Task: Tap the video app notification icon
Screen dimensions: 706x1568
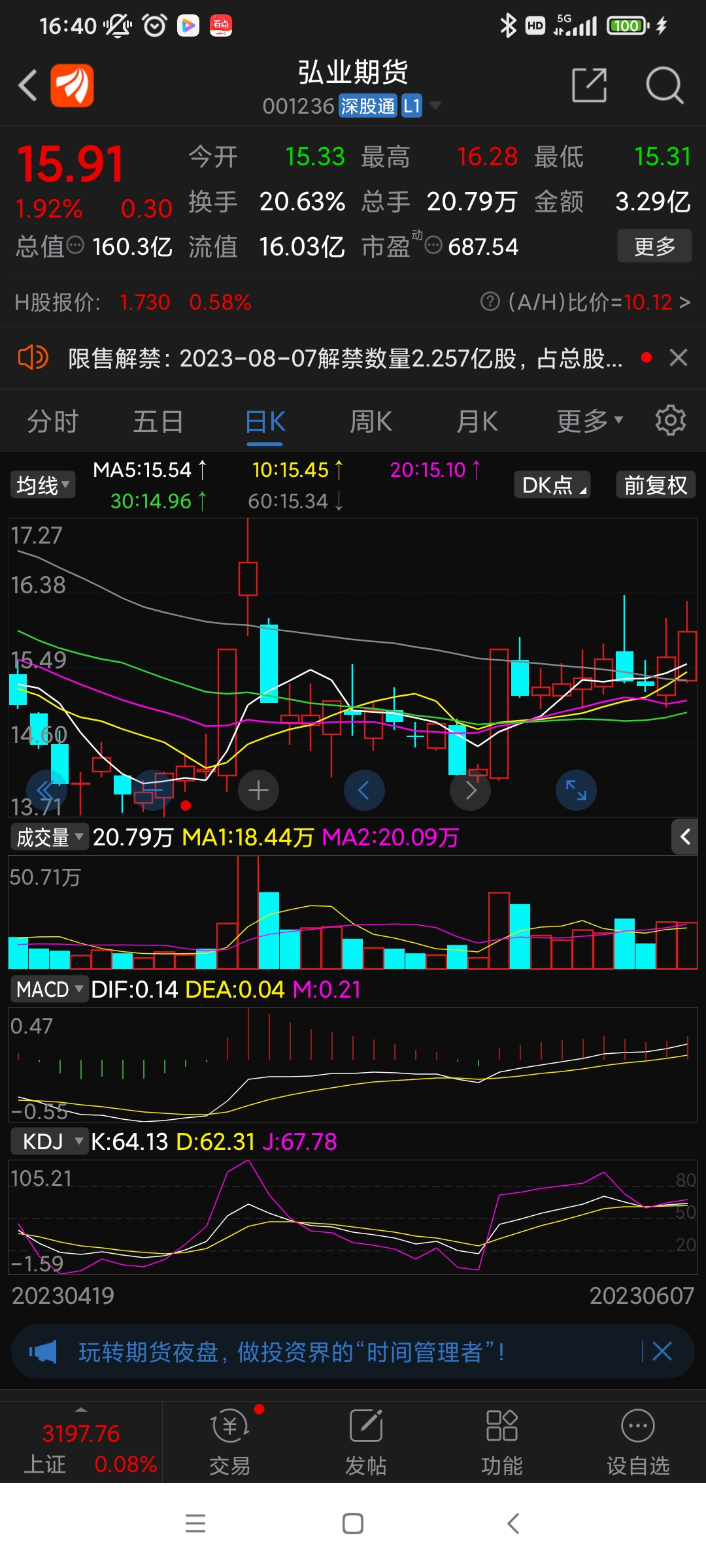Action: click(x=188, y=25)
